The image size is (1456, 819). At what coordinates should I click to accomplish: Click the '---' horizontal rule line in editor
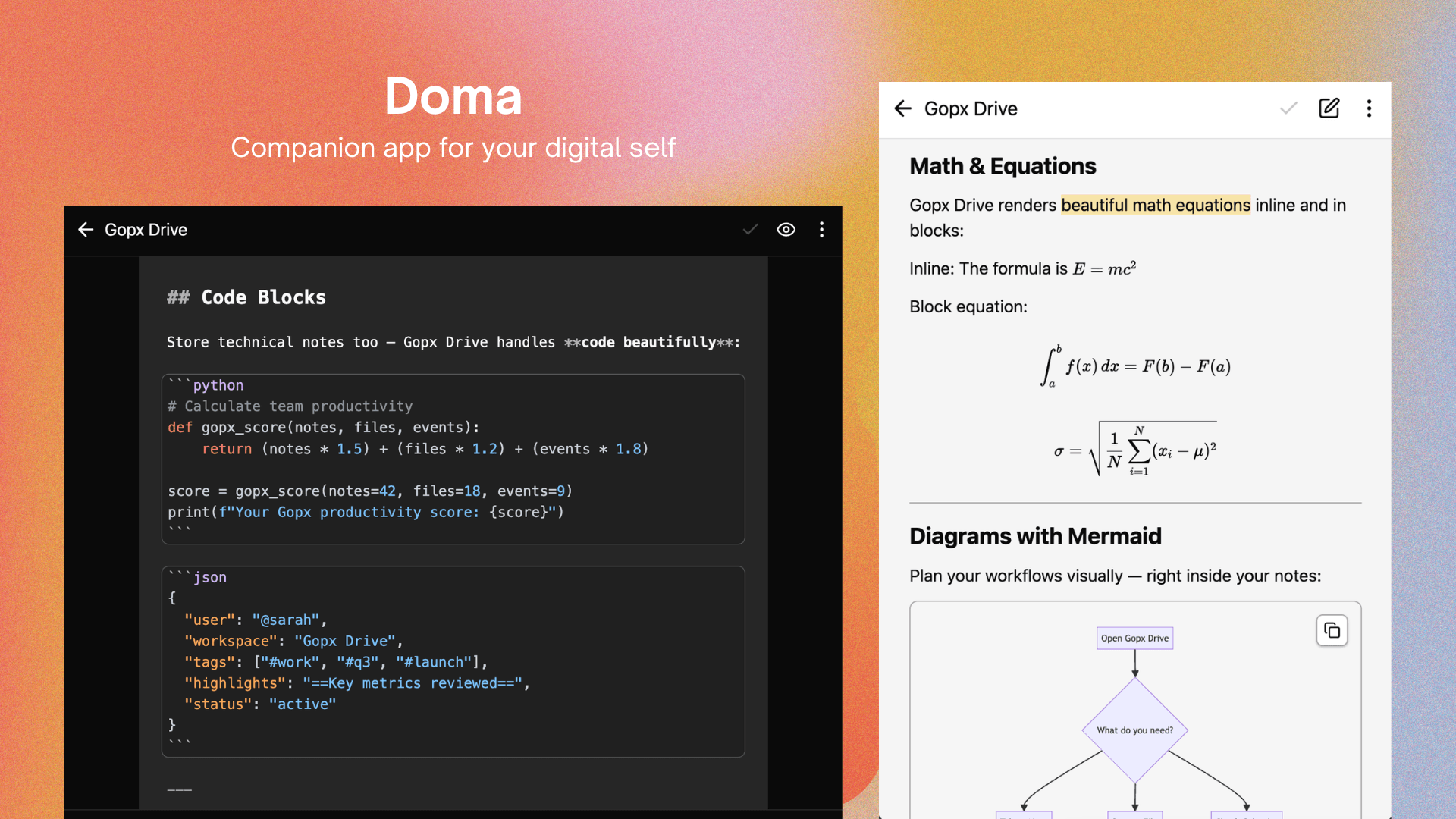coord(179,789)
